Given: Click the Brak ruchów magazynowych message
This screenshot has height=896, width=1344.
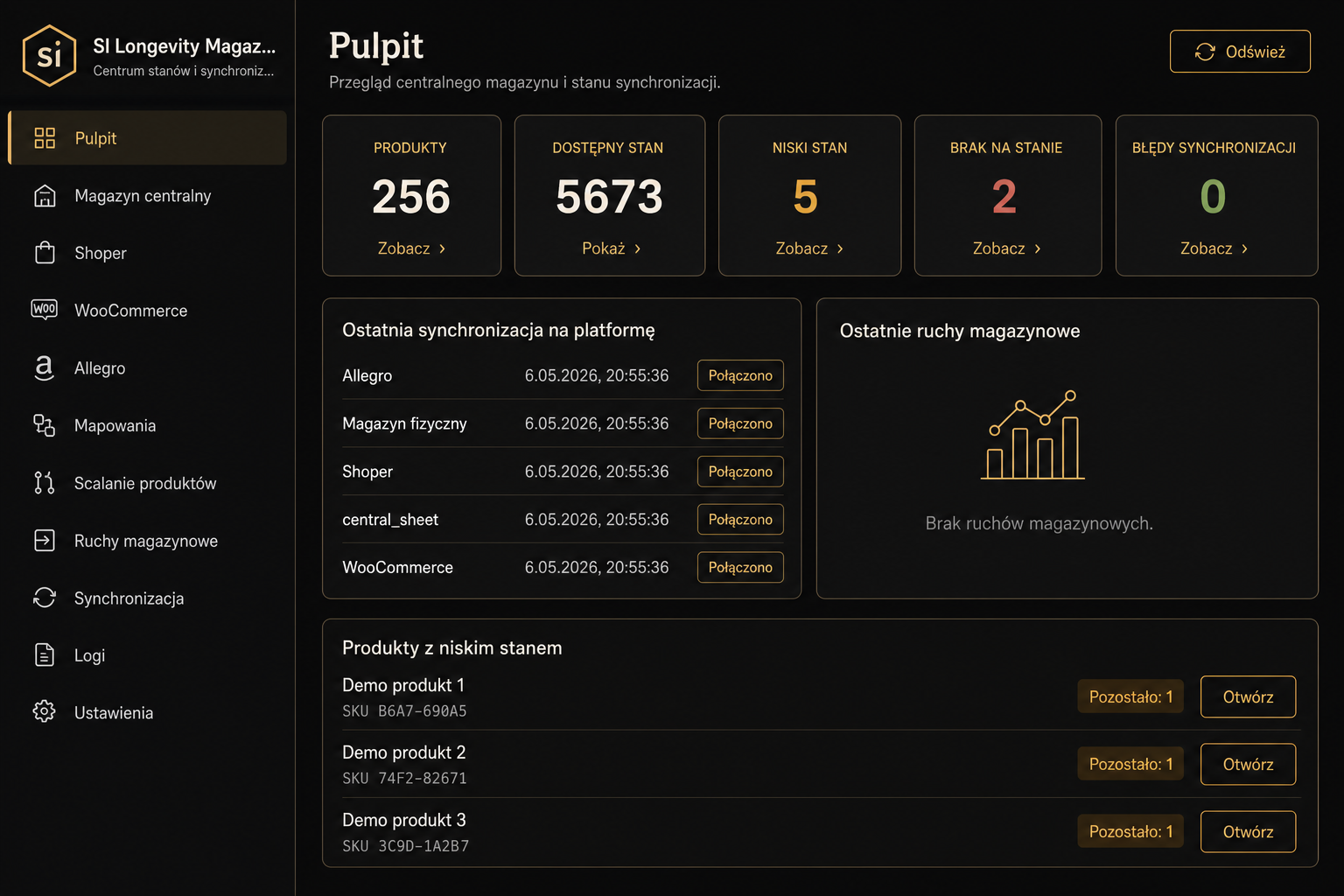Looking at the screenshot, I should click(x=1039, y=523).
